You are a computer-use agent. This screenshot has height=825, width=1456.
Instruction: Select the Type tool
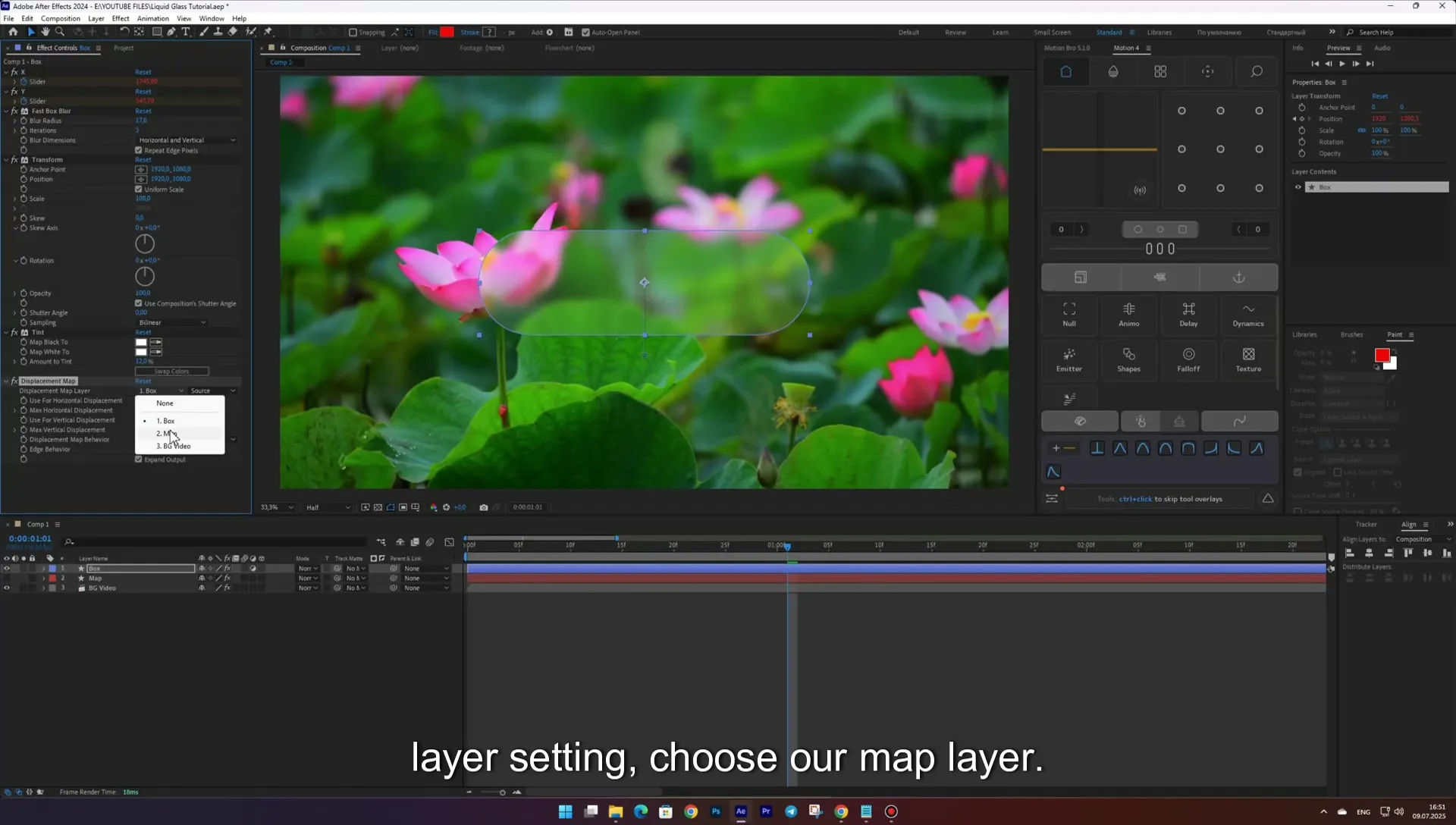(x=186, y=32)
